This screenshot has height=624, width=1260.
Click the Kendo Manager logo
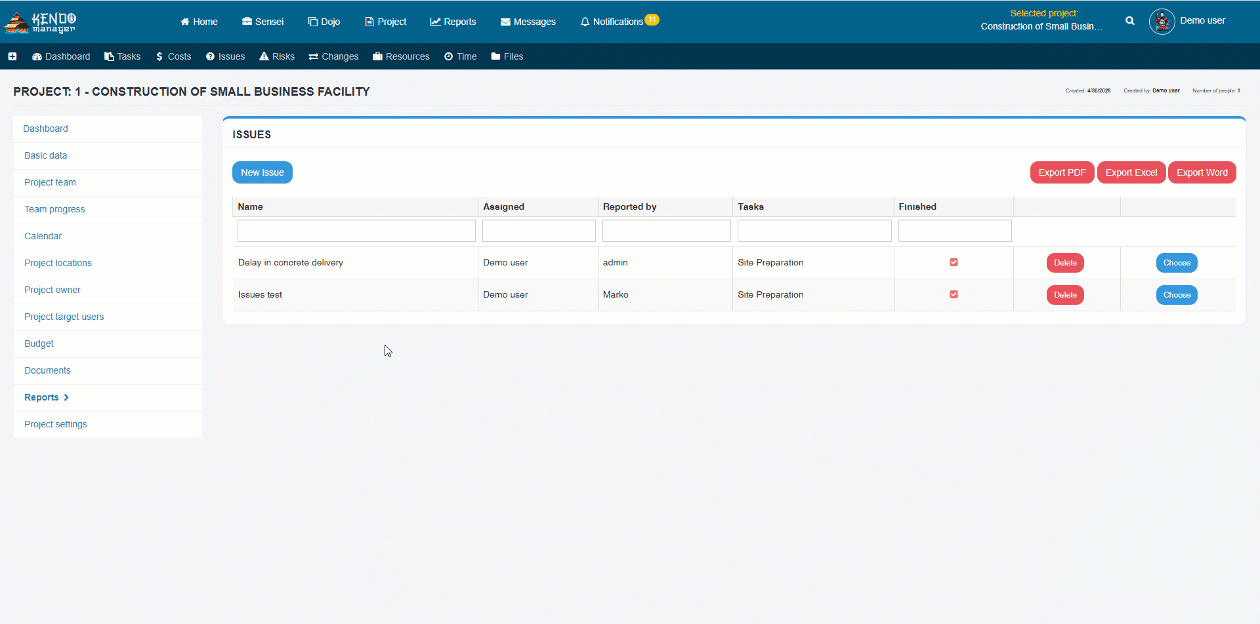(x=41, y=21)
